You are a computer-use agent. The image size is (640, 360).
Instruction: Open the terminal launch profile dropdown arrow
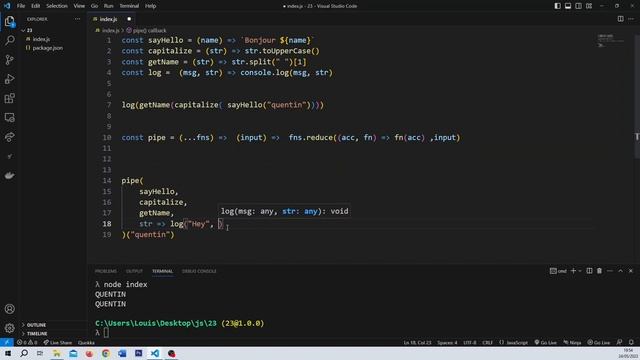580,271
